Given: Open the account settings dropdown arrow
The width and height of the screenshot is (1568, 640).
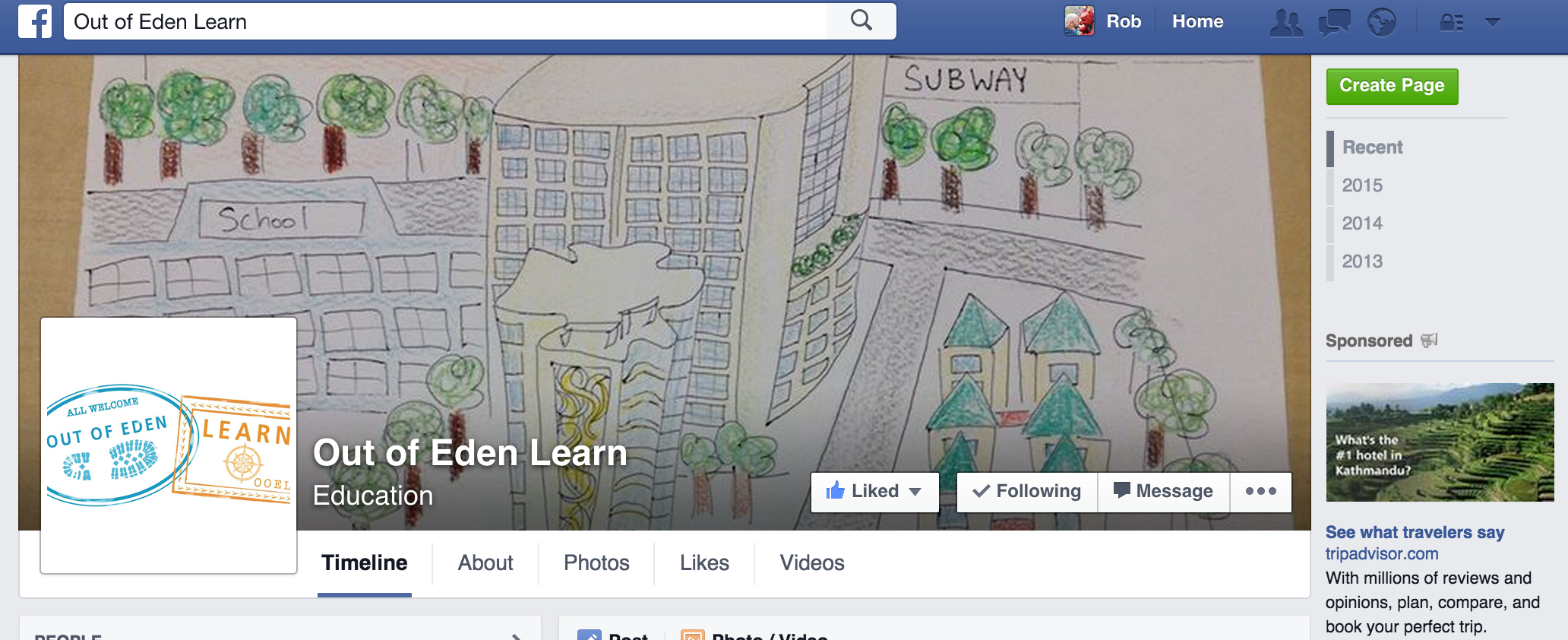Looking at the screenshot, I should click(1493, 22).
